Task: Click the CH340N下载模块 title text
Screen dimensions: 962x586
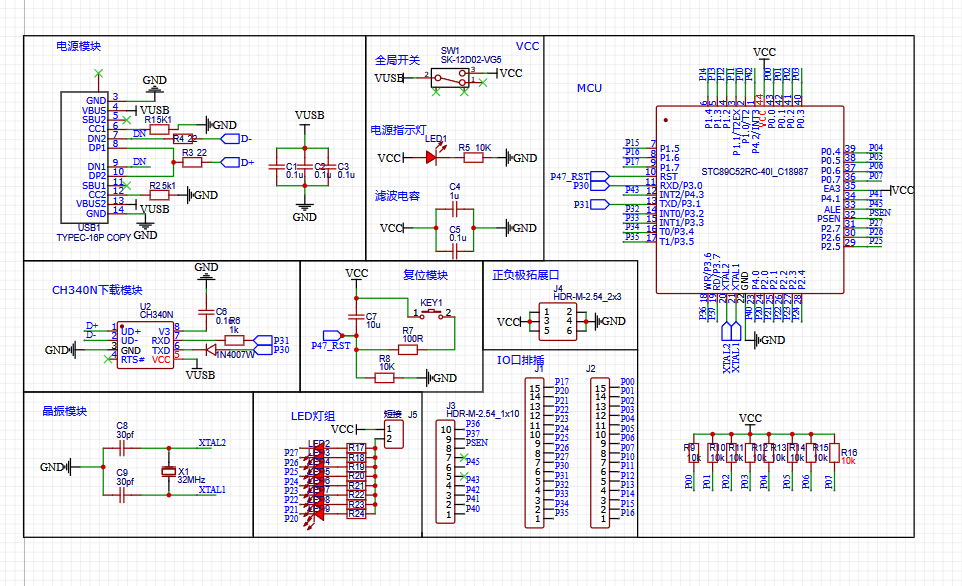Action: pos(97,290)
